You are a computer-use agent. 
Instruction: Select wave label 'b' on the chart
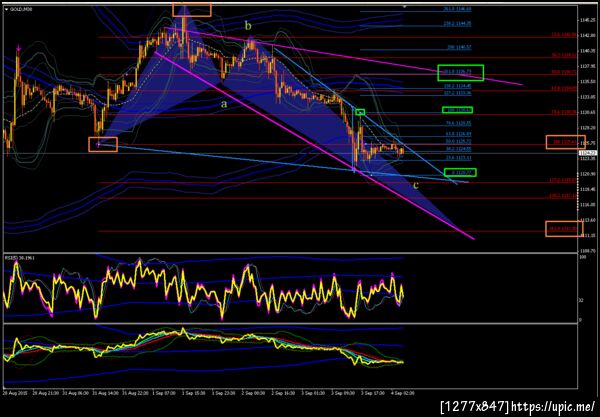pyautogui.click(x=248, y=26)
